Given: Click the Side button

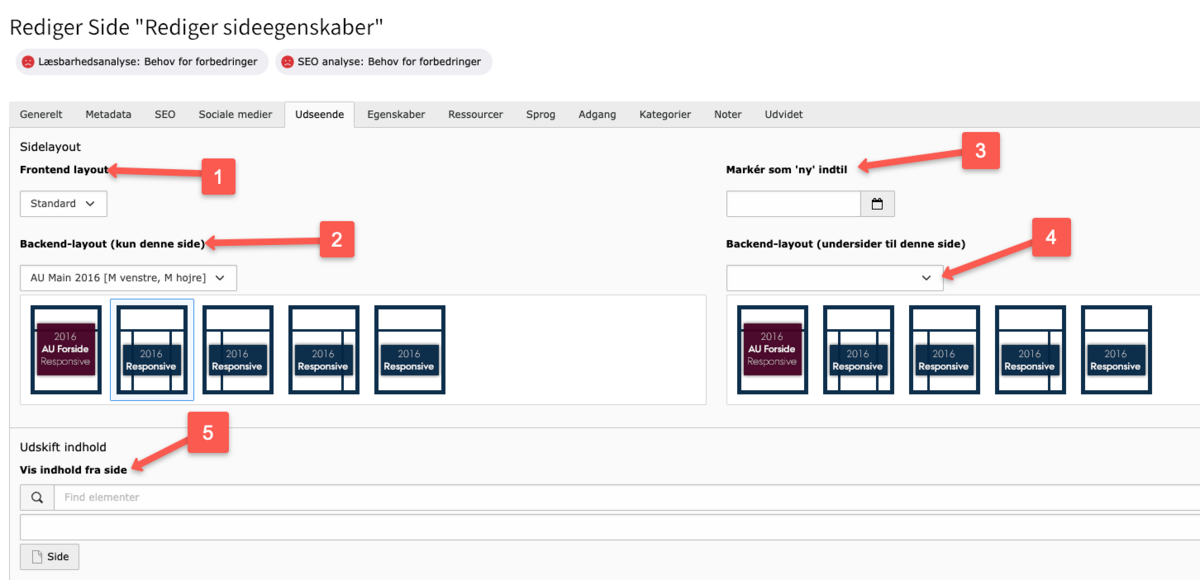Looking at the screenshot, I should click(x=49, y=557).
